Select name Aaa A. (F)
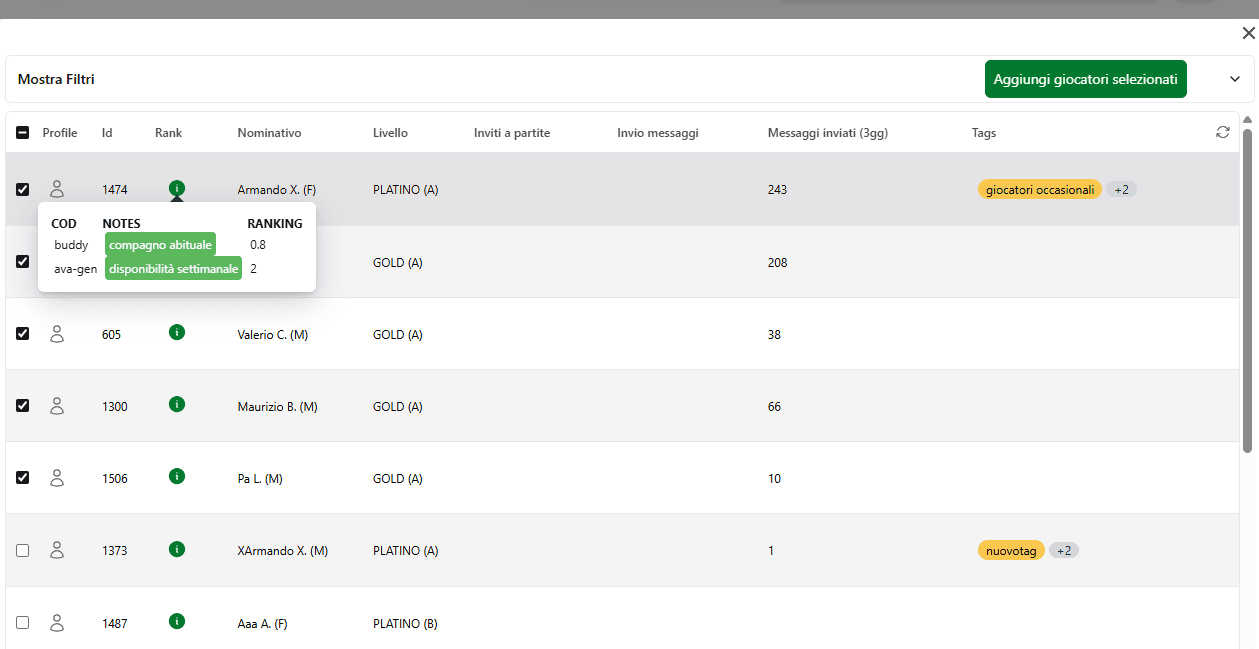1259x649 pixels. click(262, 624)
